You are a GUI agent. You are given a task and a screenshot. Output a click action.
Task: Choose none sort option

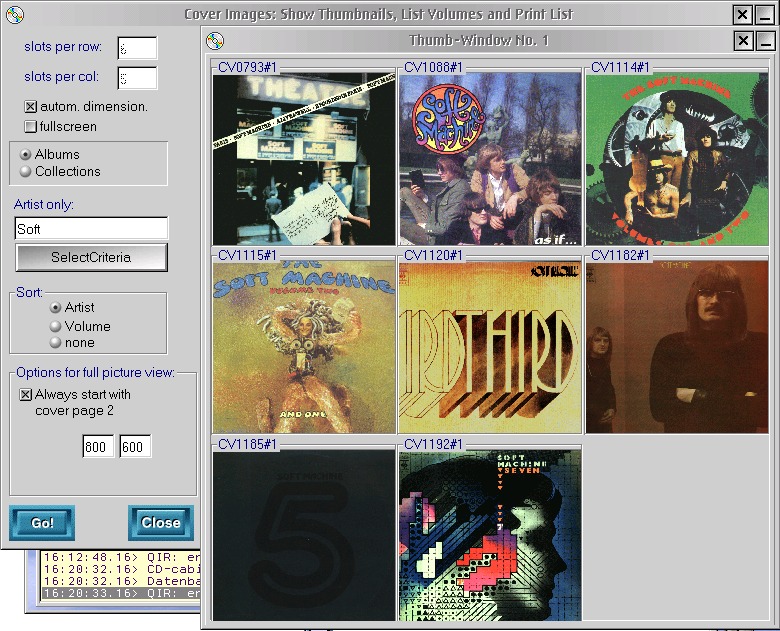(x=55, y=342)
